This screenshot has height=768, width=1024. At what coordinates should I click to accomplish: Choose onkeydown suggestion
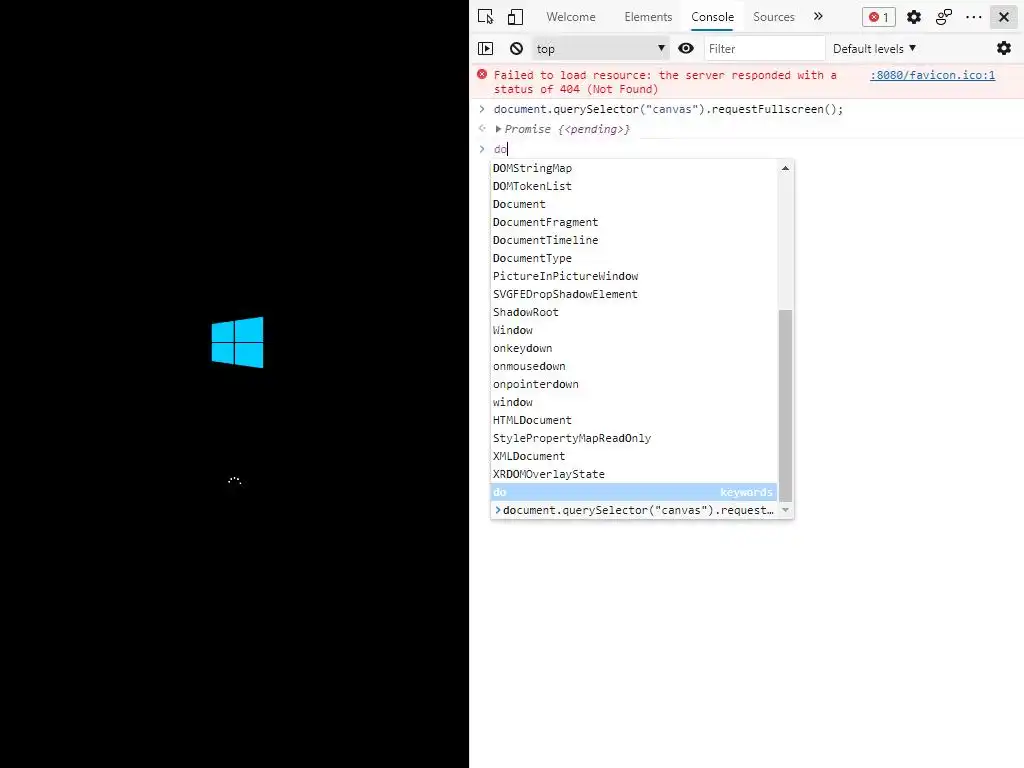pyautogui.click(x=634, y=348)
